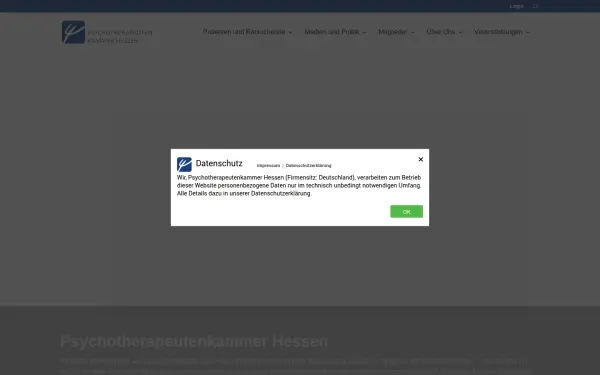Open the Impressum link in dialog
This screenshot has width=600, height=375.
pyautogui.click(x=268, y=166)
